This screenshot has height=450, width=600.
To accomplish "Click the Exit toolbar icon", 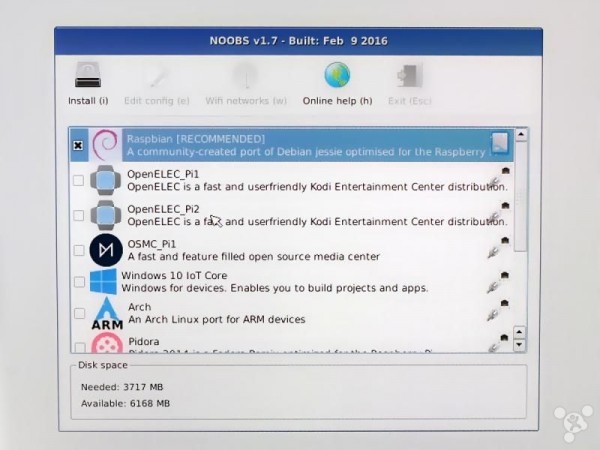I will [408, 76].
